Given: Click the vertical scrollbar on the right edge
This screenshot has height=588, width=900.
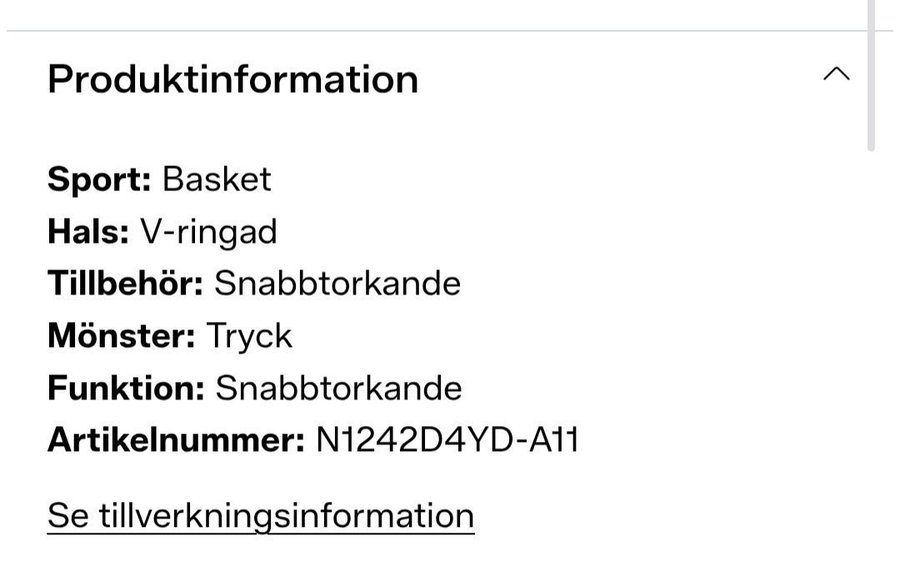Looking at the screenshot, I should 871,75.
